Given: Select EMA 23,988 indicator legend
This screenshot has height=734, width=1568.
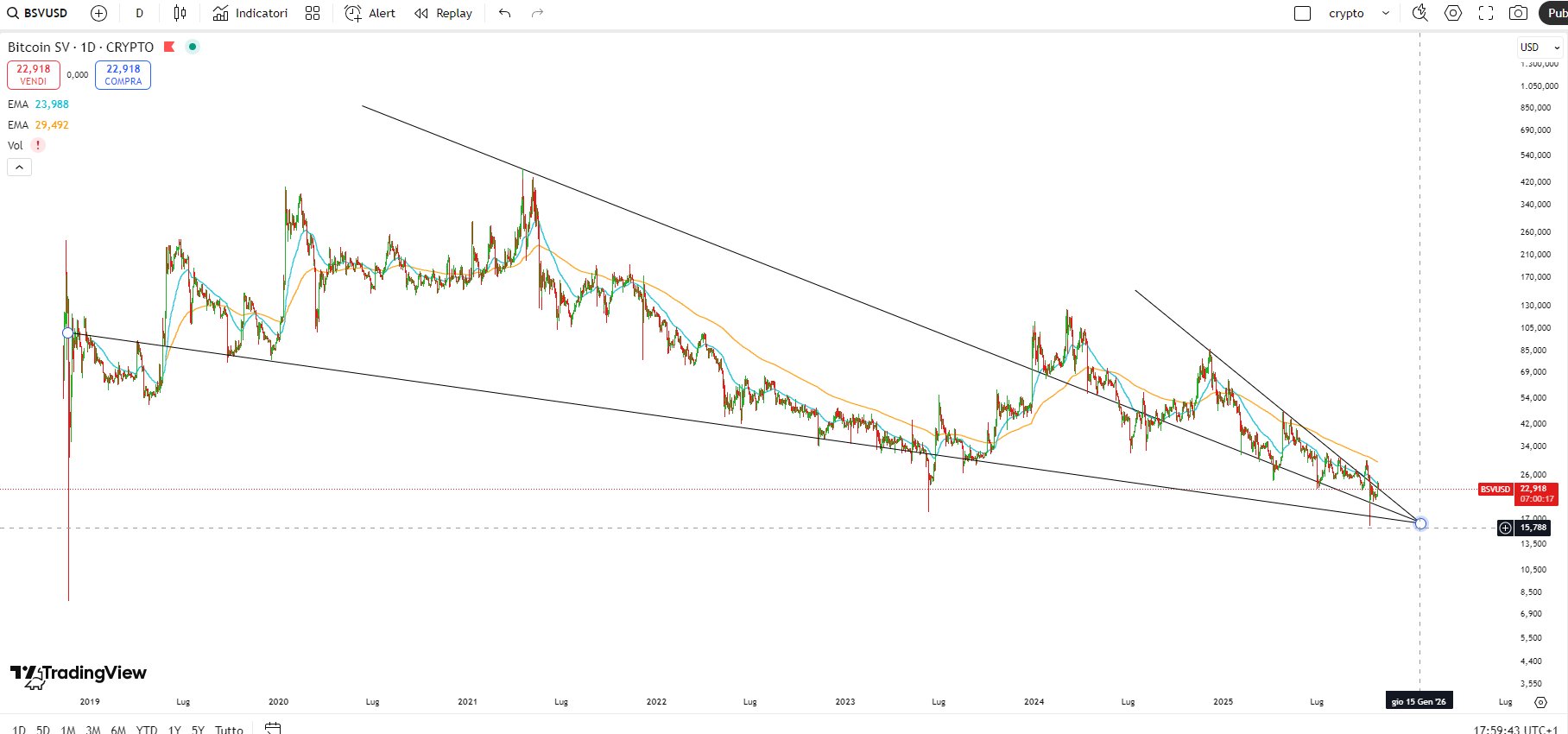Looking at the screenshot, I should (x=38, y=104).
